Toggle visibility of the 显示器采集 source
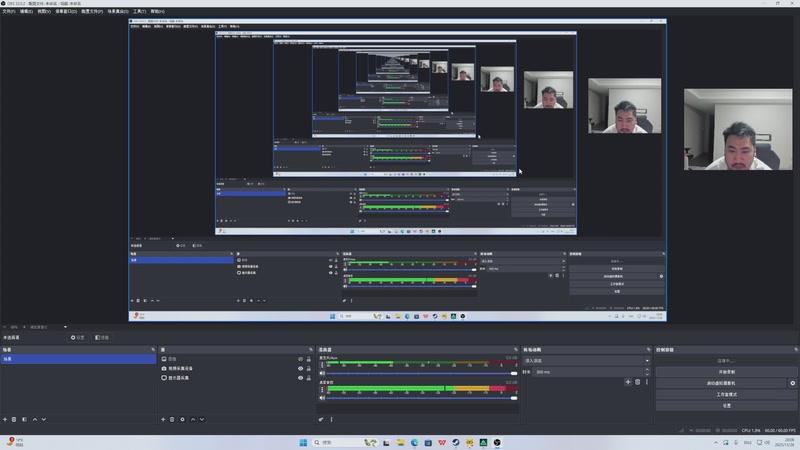 pyautogui.click(x=301, y=378)
